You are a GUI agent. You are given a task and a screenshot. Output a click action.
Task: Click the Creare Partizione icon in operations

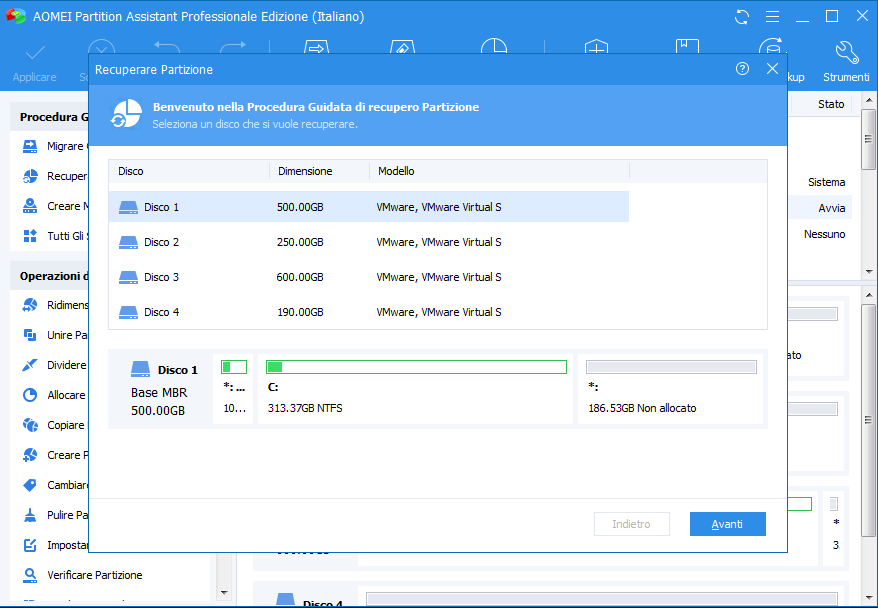click(x=30, y=455)
